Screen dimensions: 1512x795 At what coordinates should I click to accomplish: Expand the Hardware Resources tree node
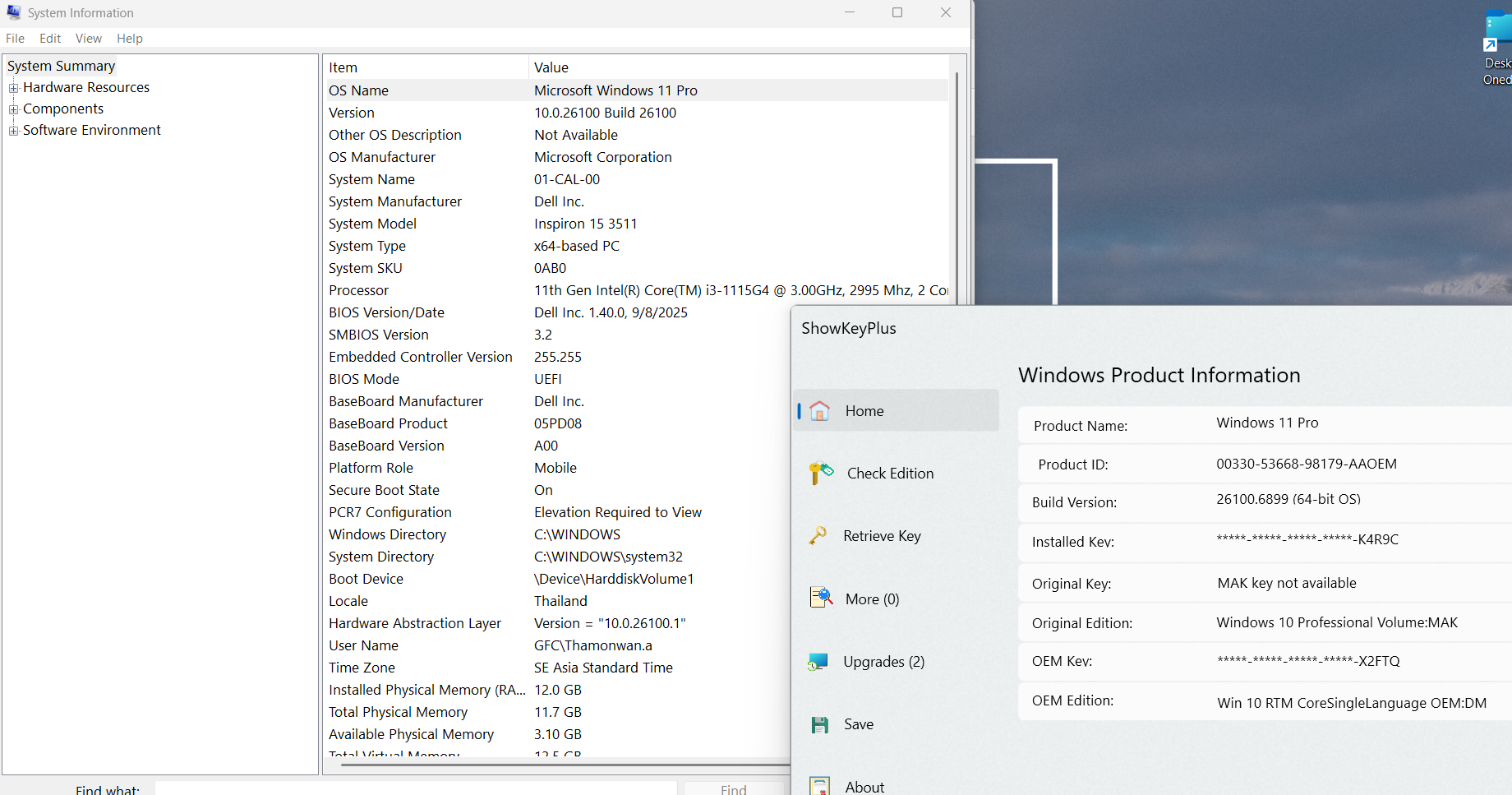pyautogui.click(x=13, y=88)
